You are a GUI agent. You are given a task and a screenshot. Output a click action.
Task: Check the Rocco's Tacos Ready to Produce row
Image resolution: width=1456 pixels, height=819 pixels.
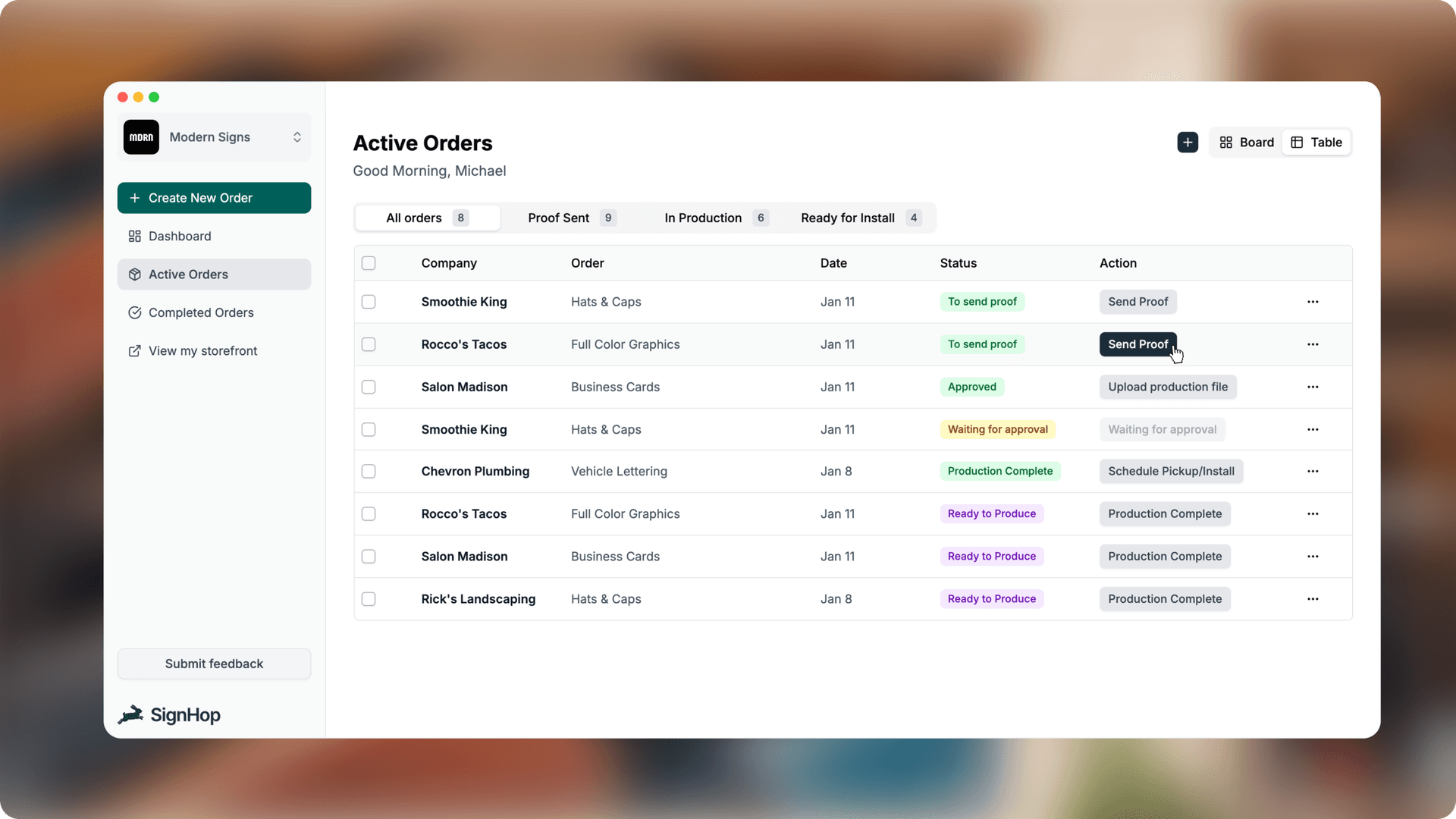coord(369,513)
